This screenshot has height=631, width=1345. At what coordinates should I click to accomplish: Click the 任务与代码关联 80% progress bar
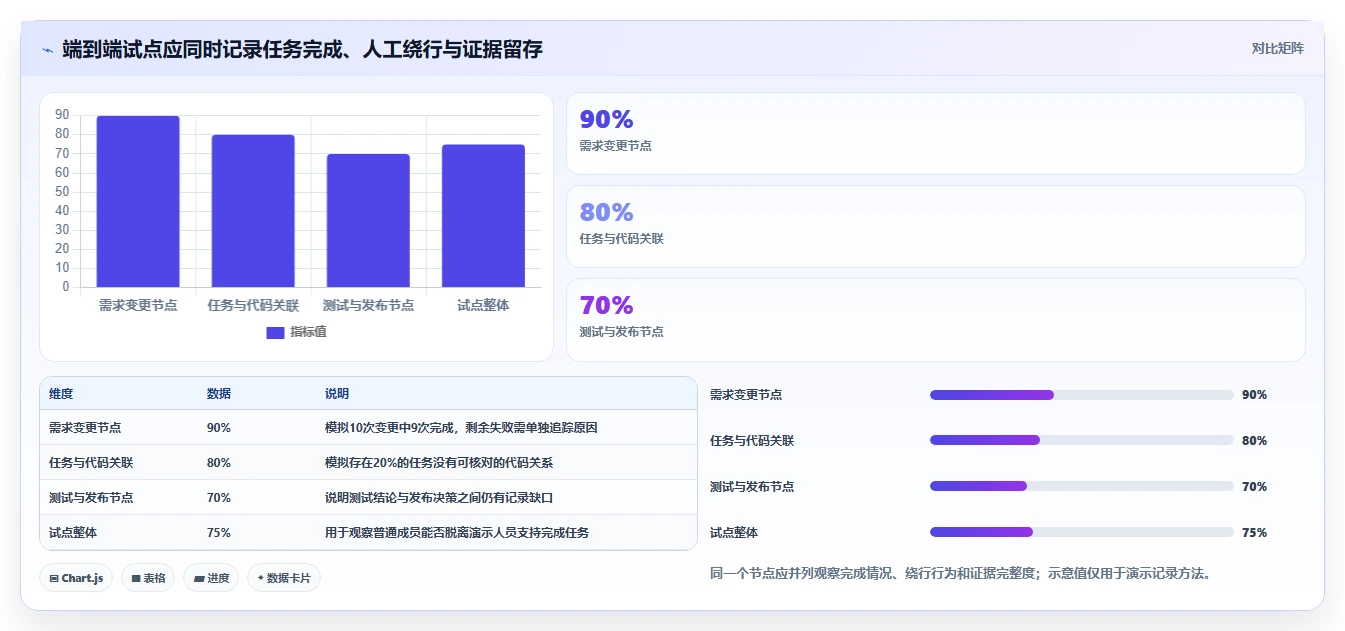[1081, 440]
